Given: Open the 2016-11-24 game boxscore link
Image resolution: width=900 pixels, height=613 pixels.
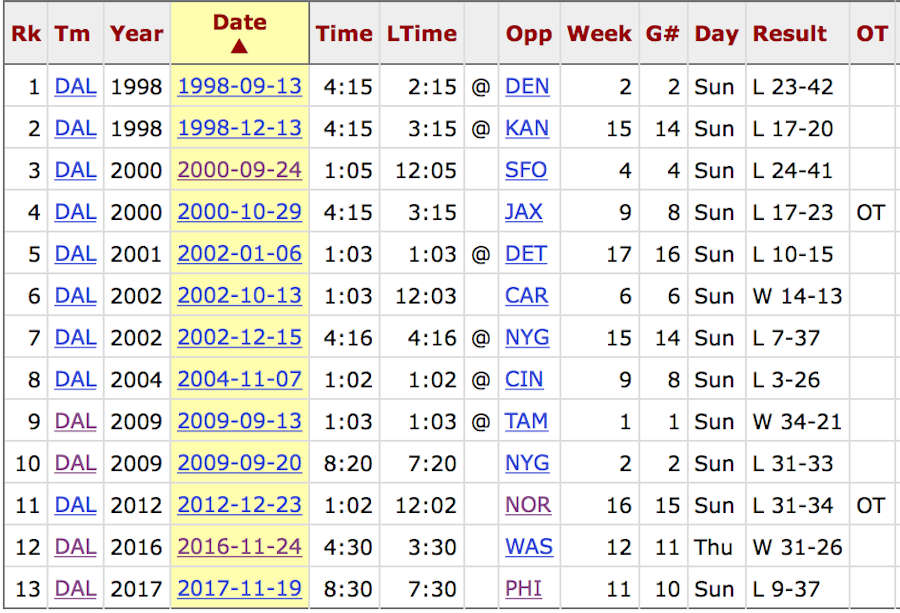Looking at the screenshot, I should click(239, 548).
